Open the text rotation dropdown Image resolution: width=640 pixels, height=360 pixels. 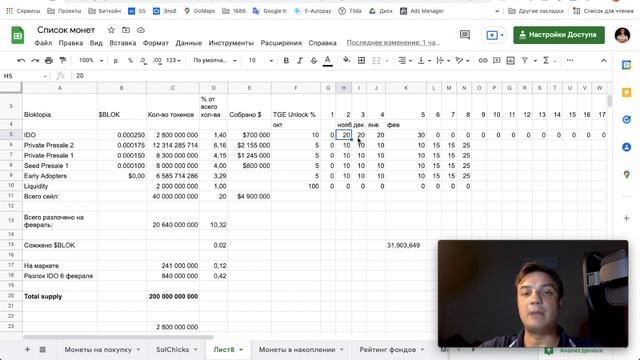[x=462, y=60]
